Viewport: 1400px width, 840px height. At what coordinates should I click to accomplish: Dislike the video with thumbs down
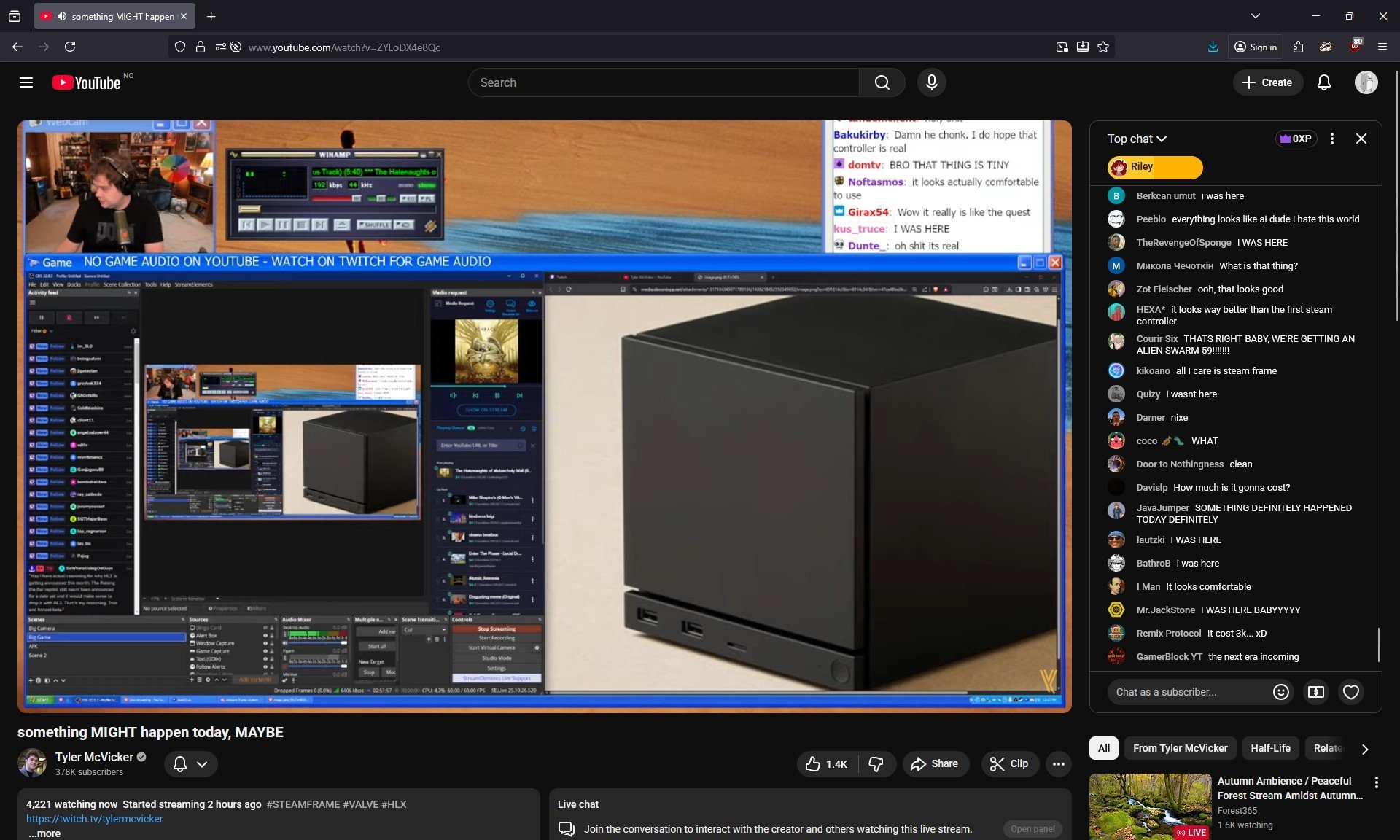(x=876, y=763)
